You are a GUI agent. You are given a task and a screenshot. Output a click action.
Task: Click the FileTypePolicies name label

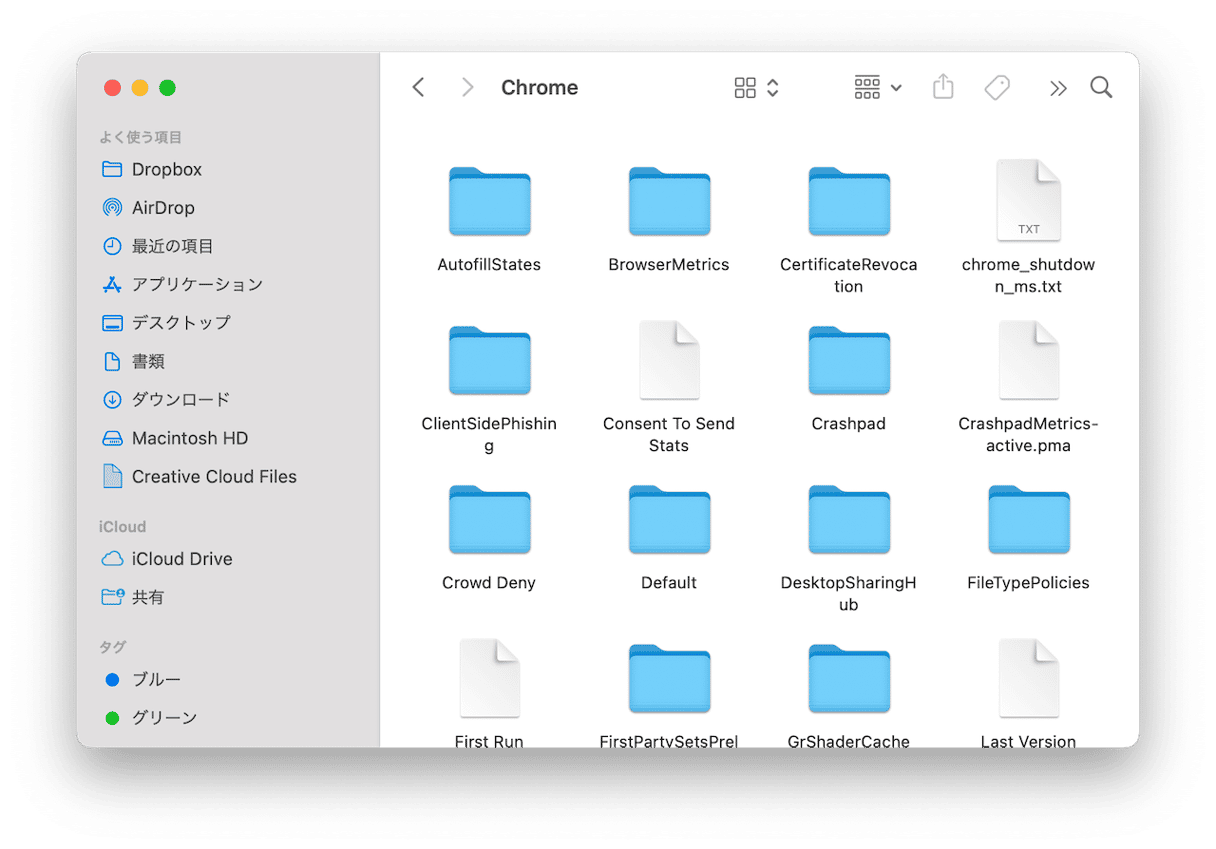(1029, 583)
